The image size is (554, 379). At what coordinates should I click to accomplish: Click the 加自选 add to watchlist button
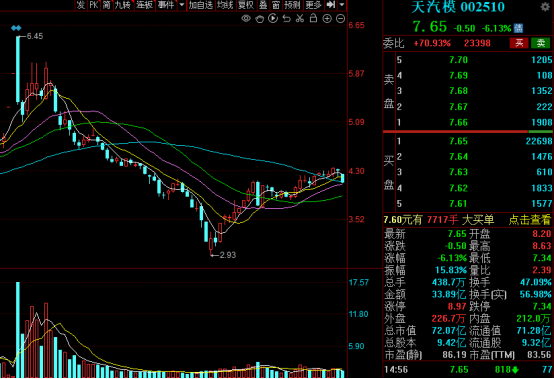201,5
